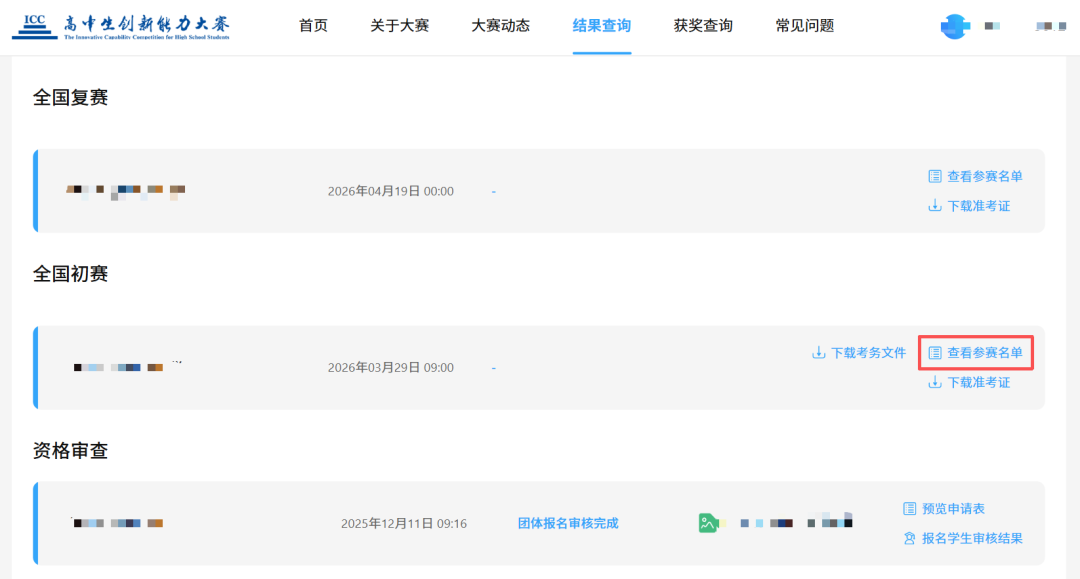Click the form icon beside 预览申请表
This screenshot has width=1080, height=579.
point(910,509)
